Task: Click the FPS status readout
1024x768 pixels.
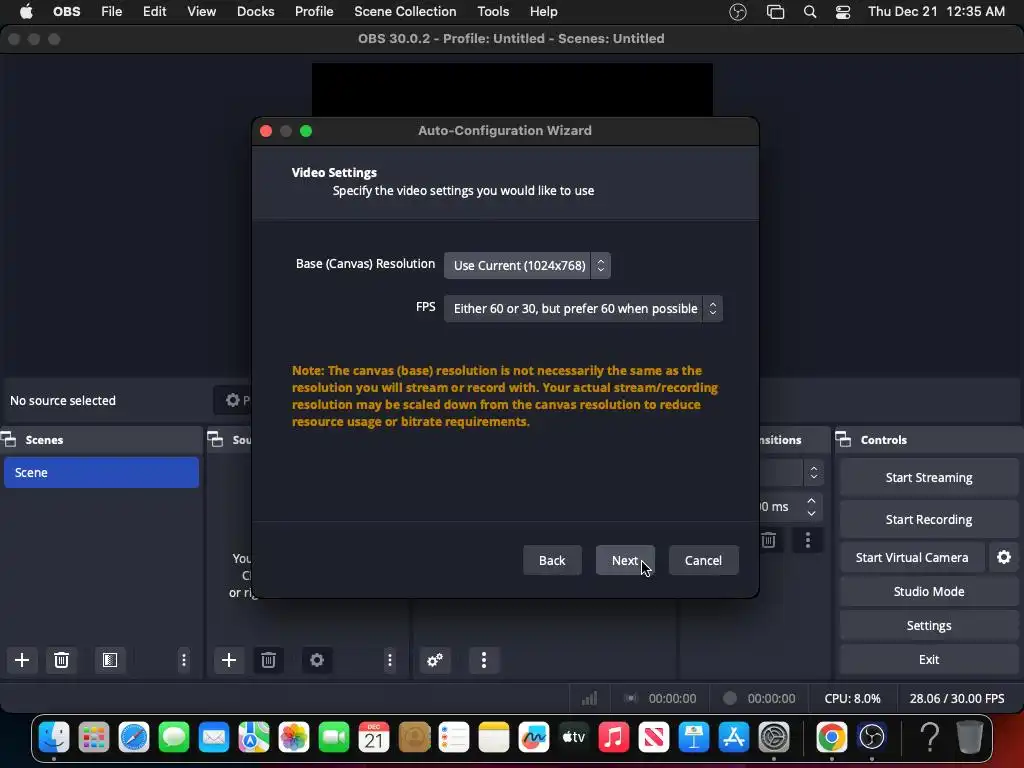Action: point(957,698)
